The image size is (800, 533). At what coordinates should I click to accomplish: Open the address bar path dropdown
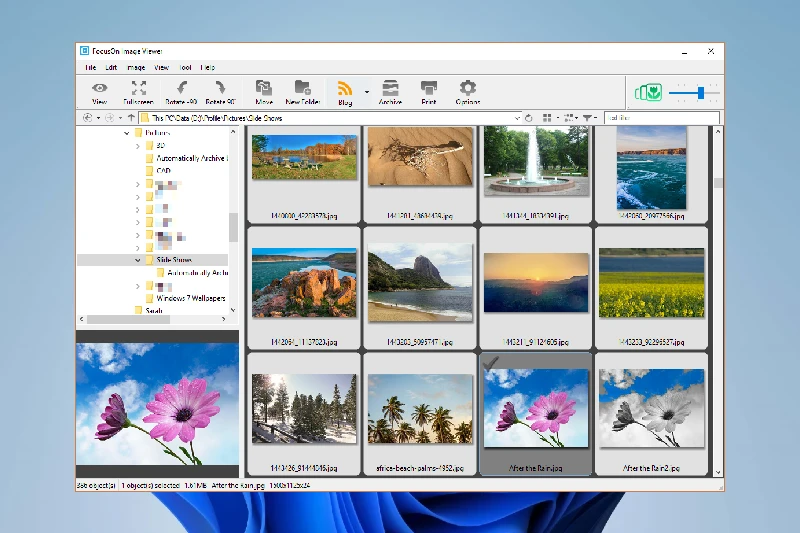(x=517, y=118)
